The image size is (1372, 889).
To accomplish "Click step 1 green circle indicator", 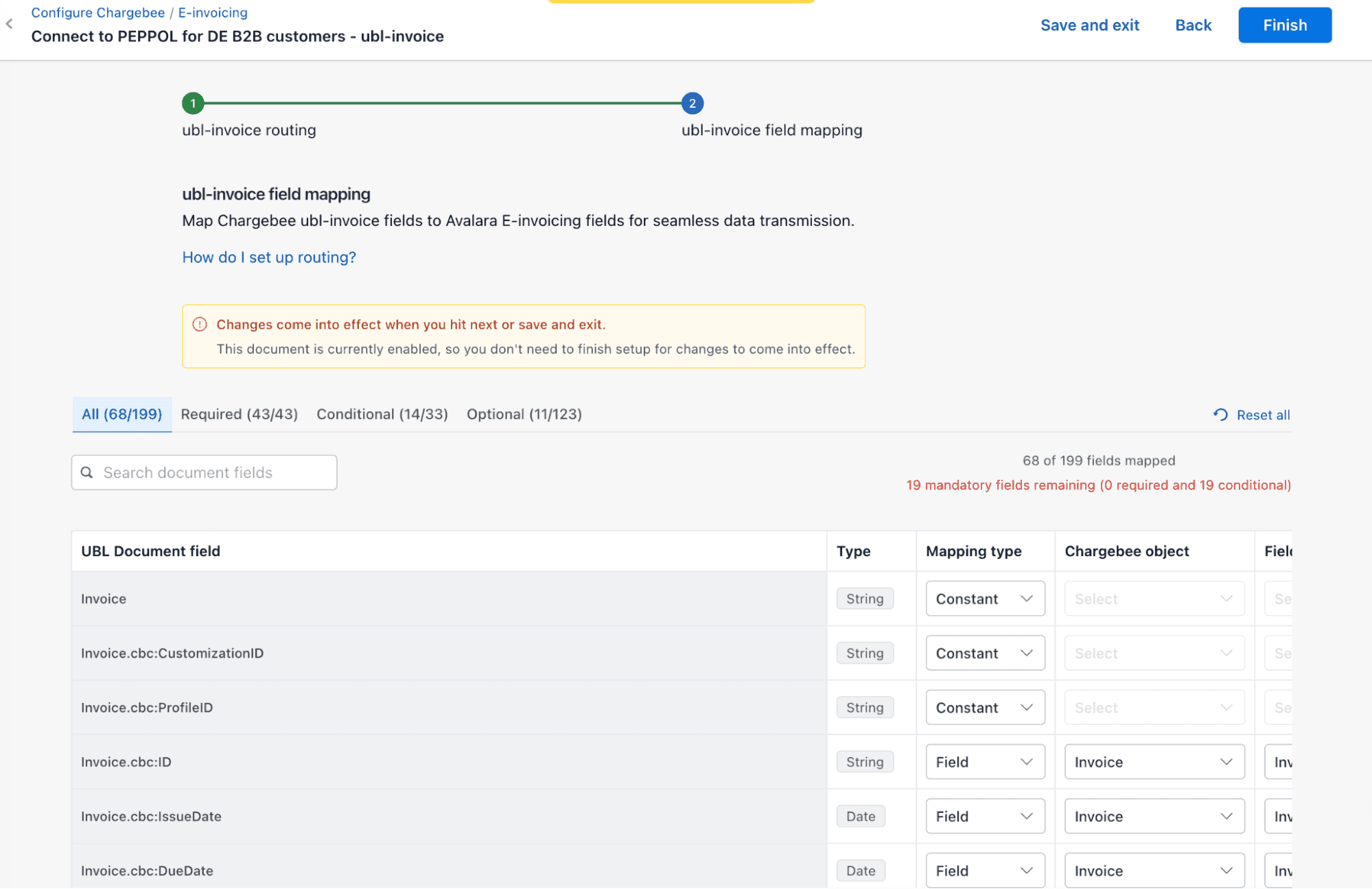I will click(x=193, y=103).
